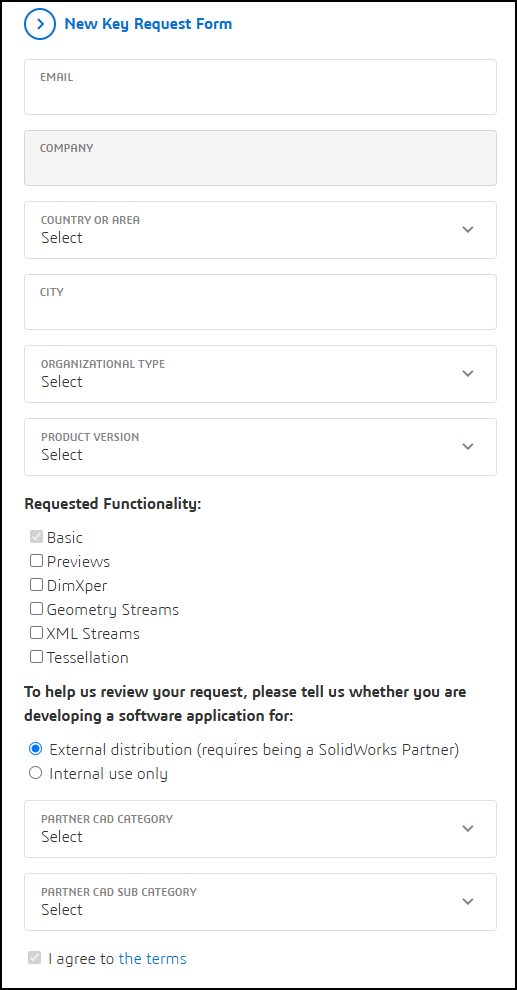Check the Tessellation checkbox
The width and height of the screenshot is (517, 990).
[37, 657]
